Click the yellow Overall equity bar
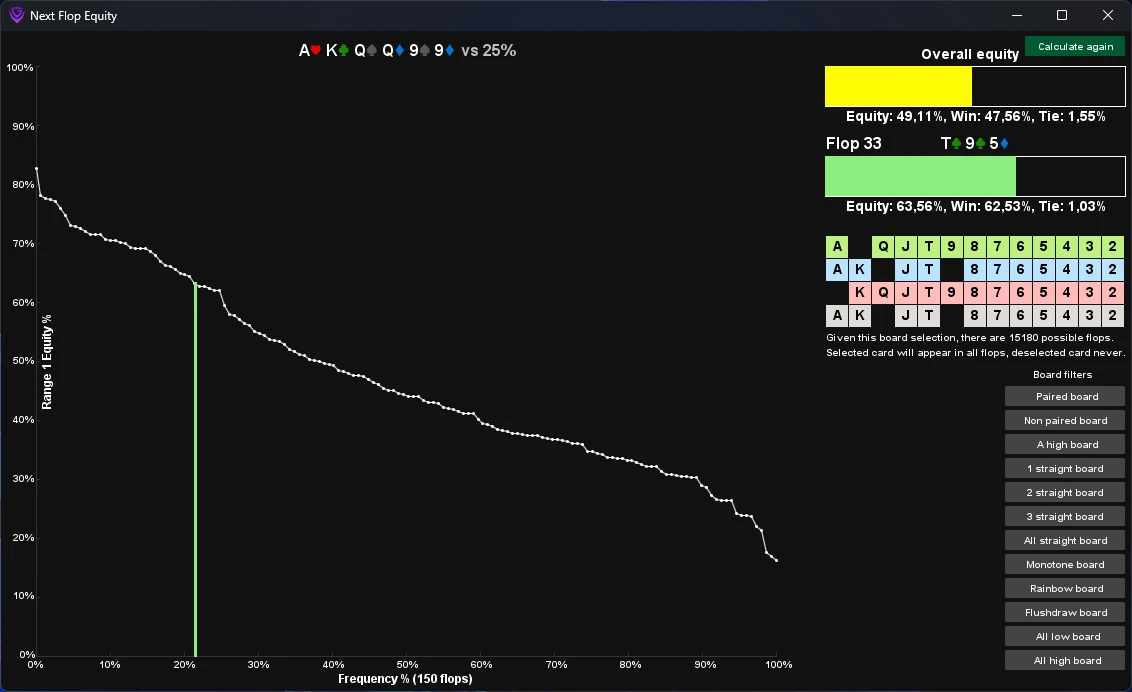The image size is (1132, 692). coord(898,87)
